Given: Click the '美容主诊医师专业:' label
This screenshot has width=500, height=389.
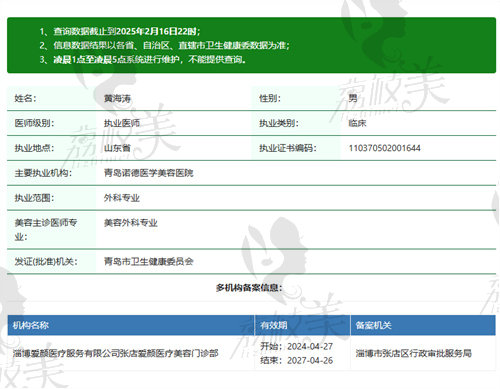Looking at the screenshot, I should (46, 230).
